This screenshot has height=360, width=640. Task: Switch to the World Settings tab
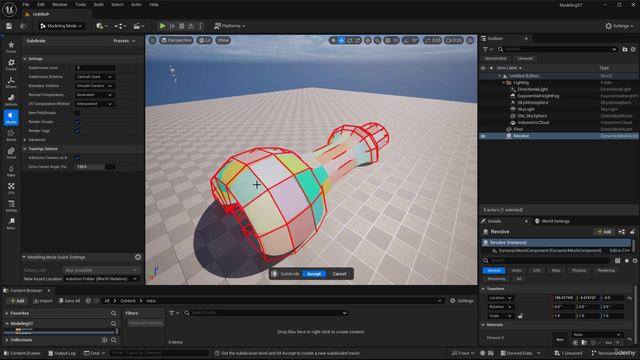(552, 221)
